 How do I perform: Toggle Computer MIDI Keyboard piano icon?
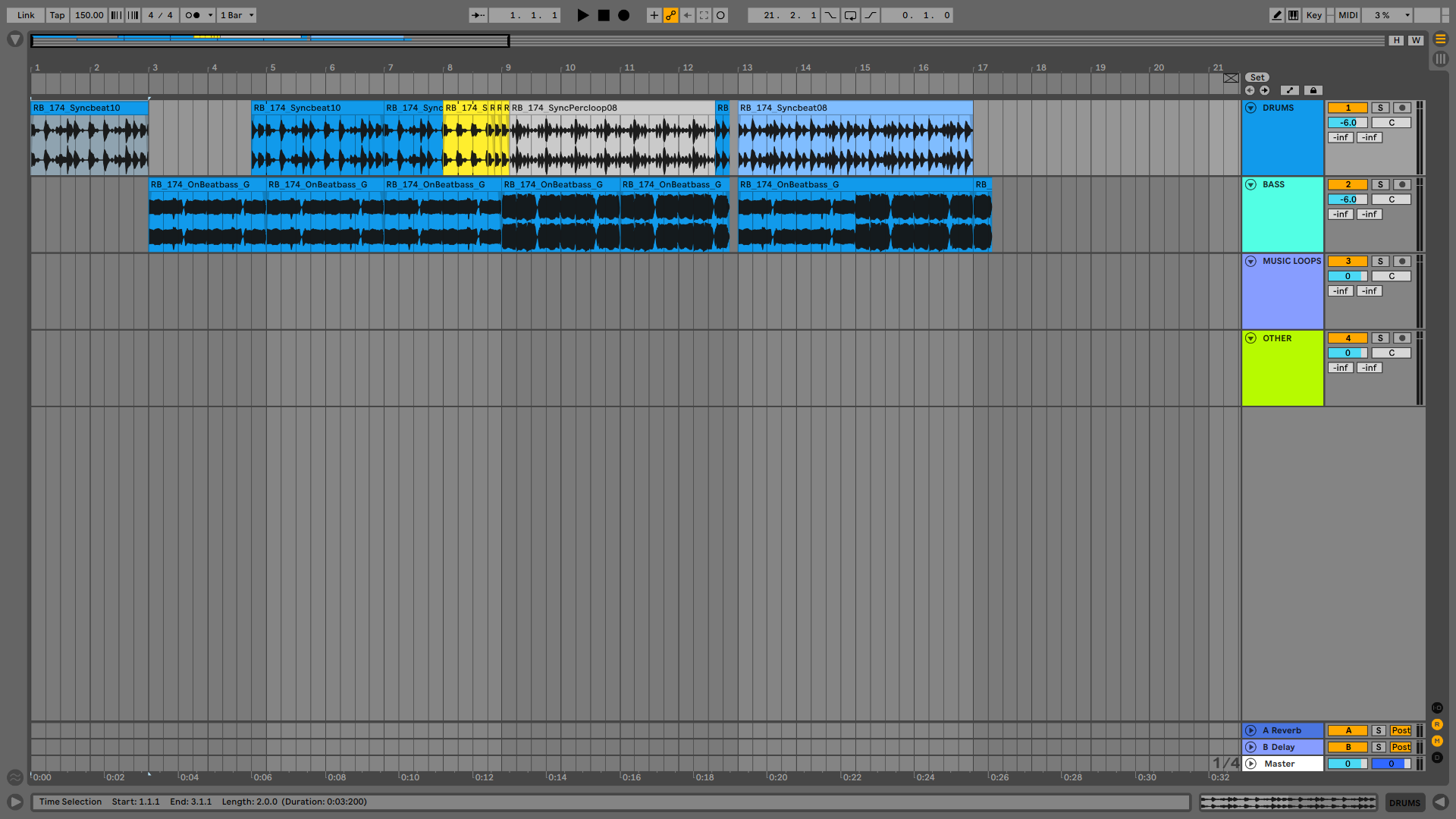click(x=1293, y=15)
